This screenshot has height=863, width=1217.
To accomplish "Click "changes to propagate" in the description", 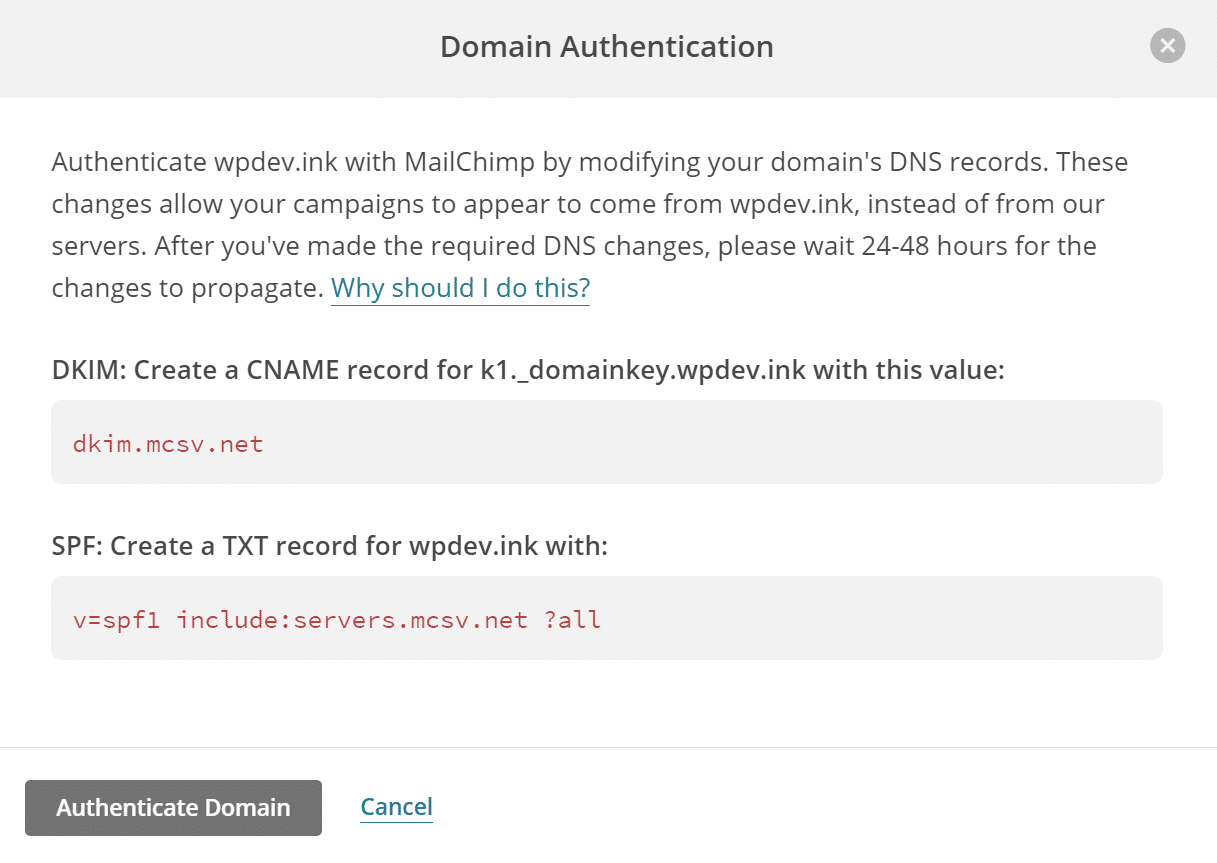I will click(x=187, y=288).
